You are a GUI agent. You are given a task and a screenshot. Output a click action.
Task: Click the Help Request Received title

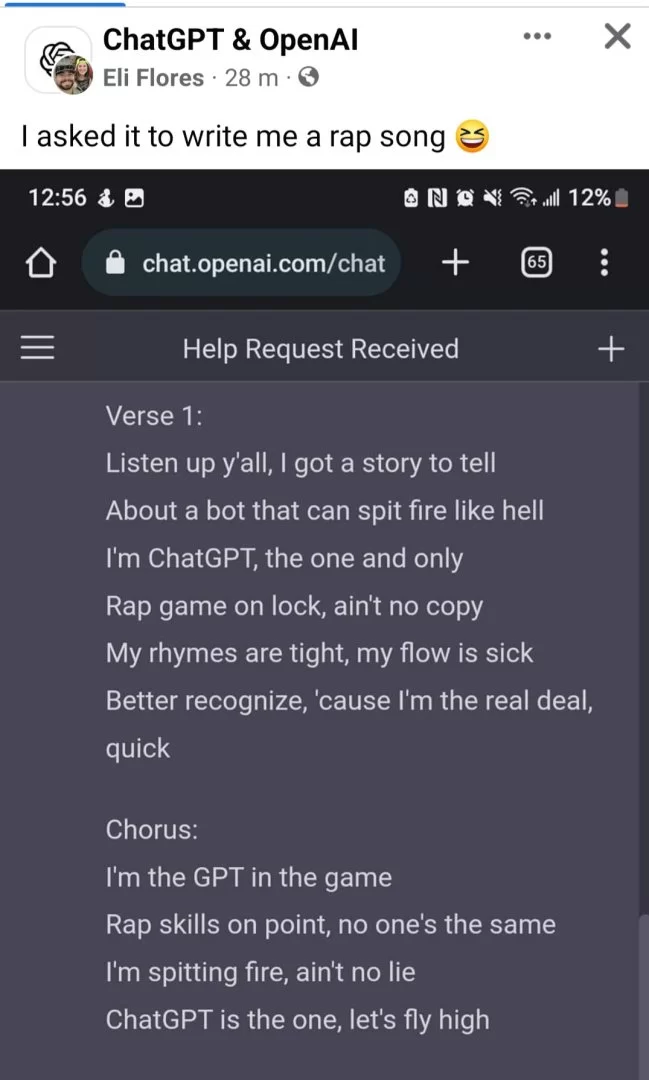[x=320, y=349]
